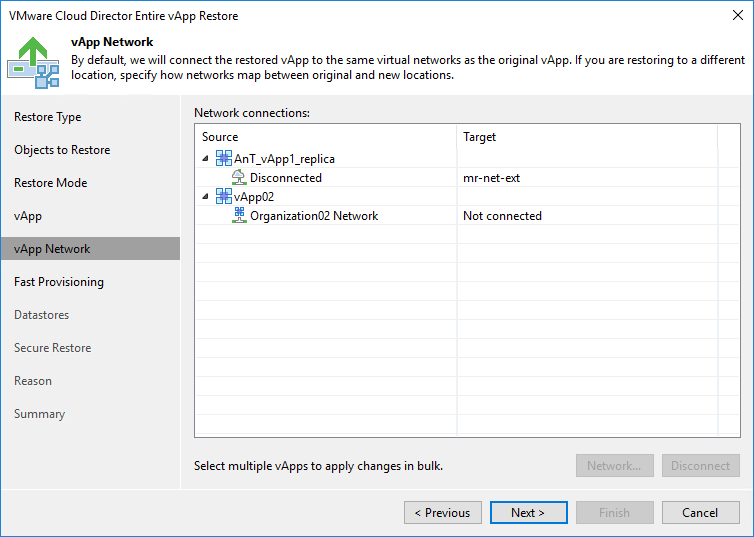
Task: Click the vApp restore wizard header icon
Action: (33, 62)
